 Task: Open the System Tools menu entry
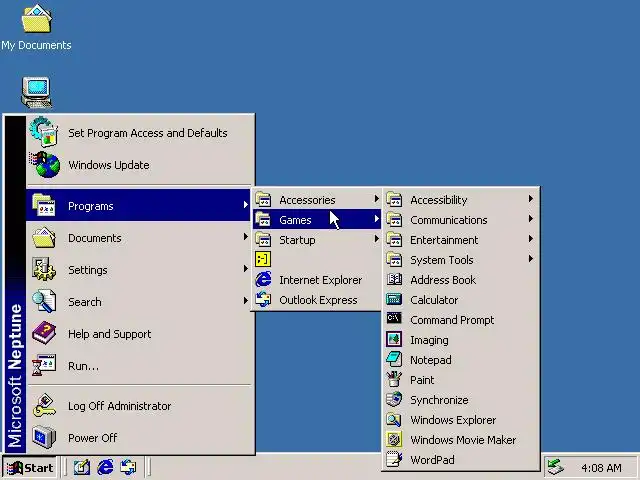(x=460, y=260)
